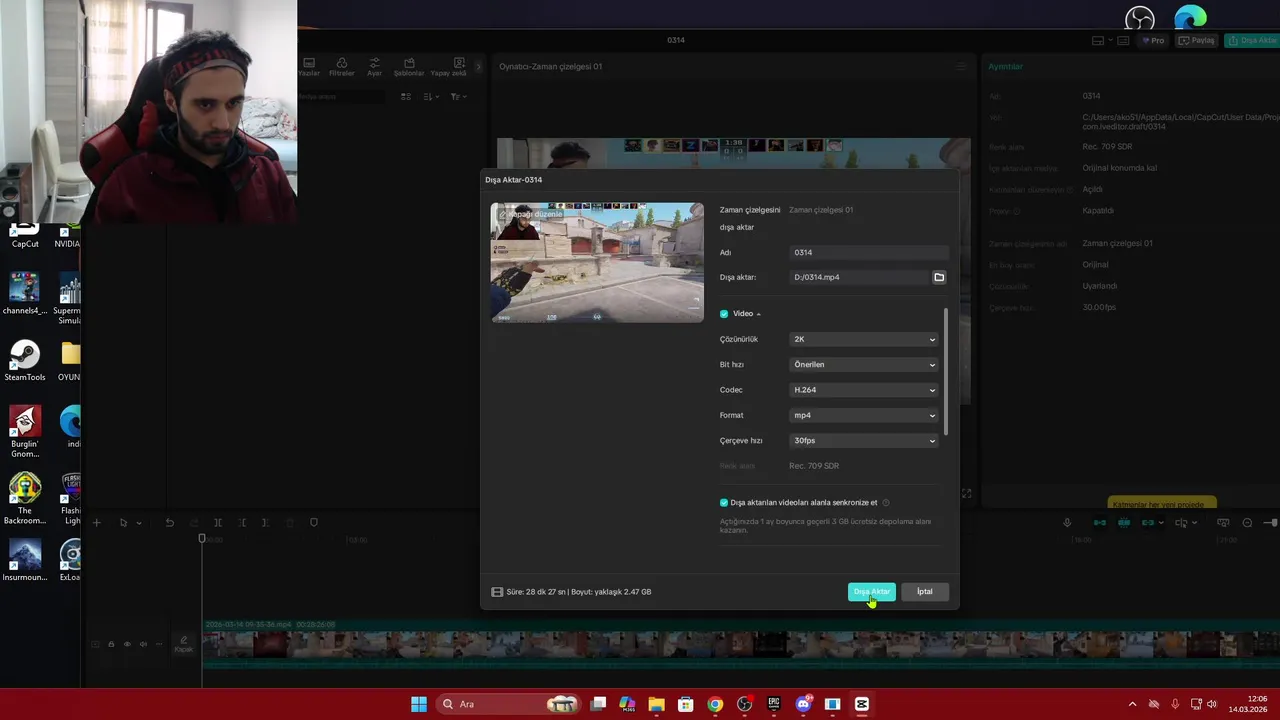Toggle sync exported videos checkbox
The image size is (1280, 720).
724,503
